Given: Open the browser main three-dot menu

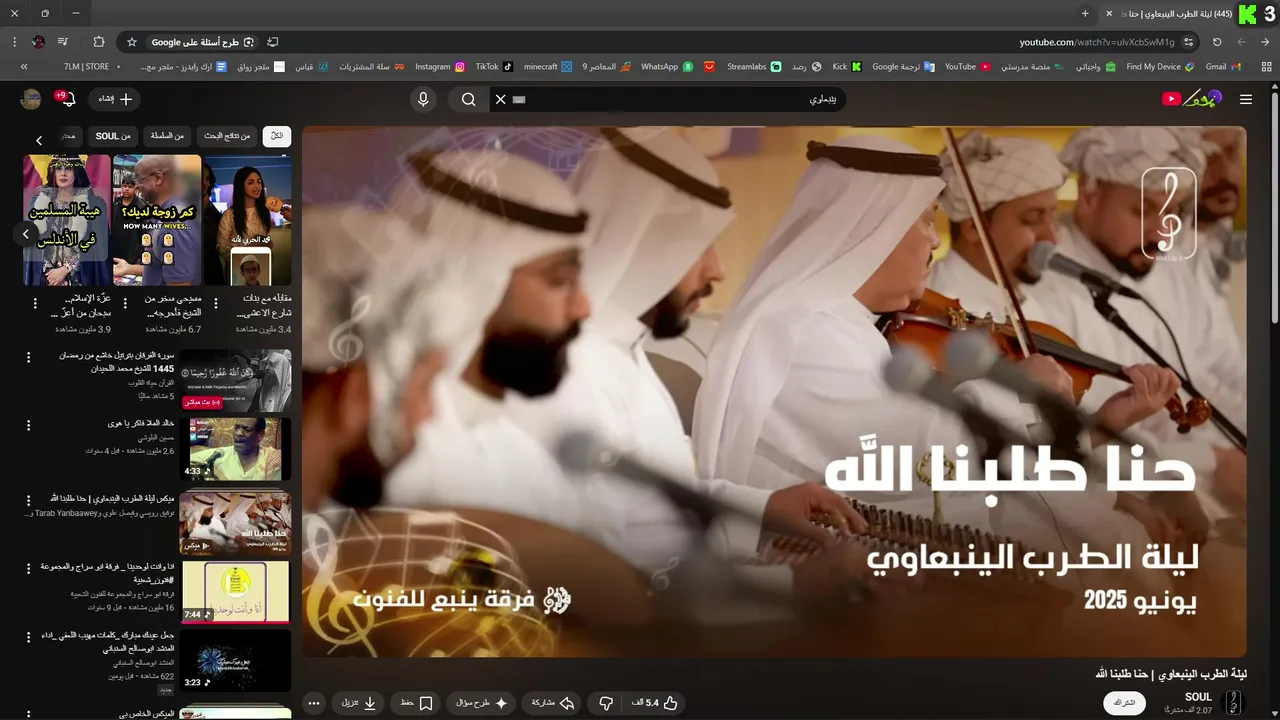Looking at the screenshot, I should pyautogui.click(x=14, y=42).
